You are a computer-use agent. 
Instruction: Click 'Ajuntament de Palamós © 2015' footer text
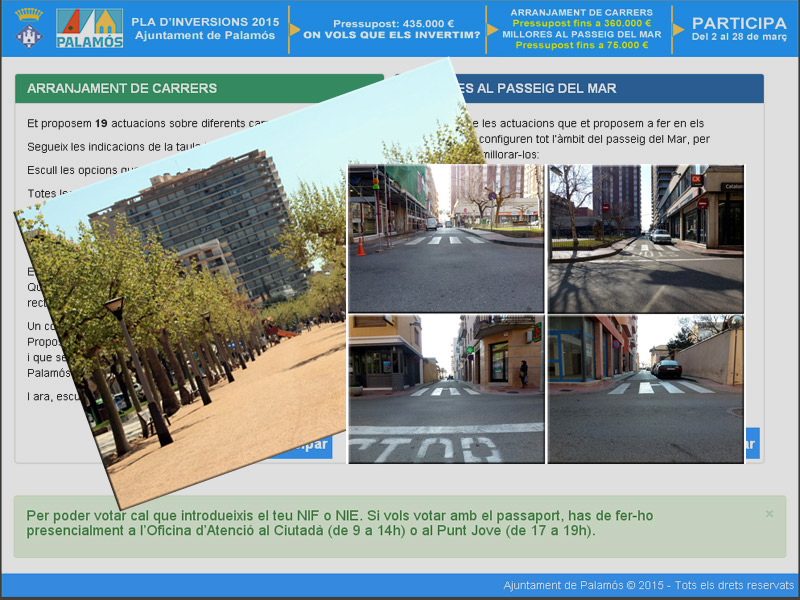point(584,585)
